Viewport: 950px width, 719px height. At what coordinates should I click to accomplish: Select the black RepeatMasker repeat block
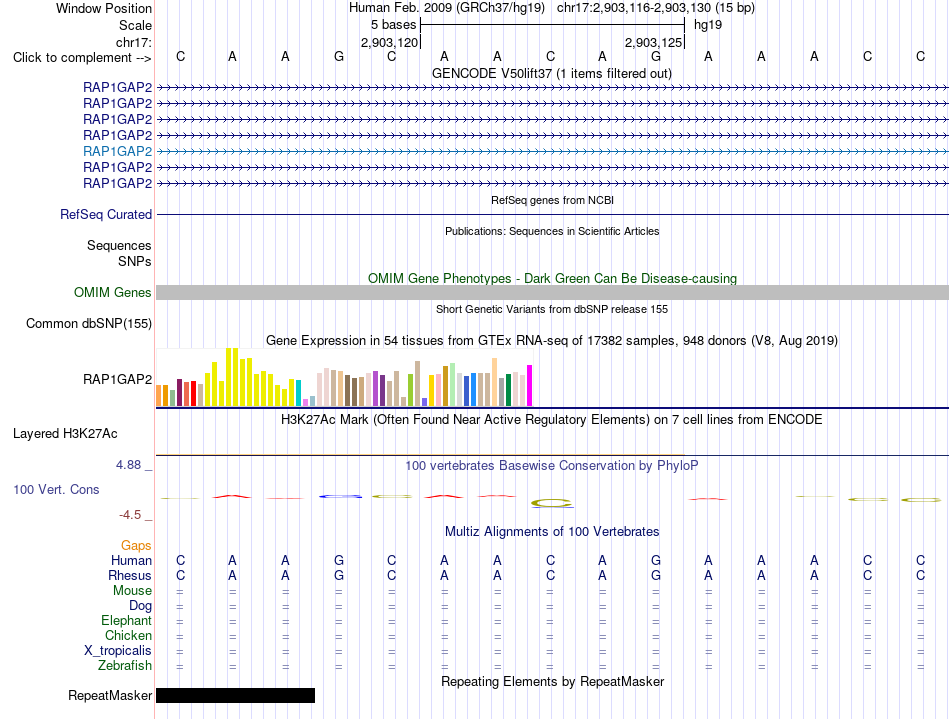(x=236, y=695)
